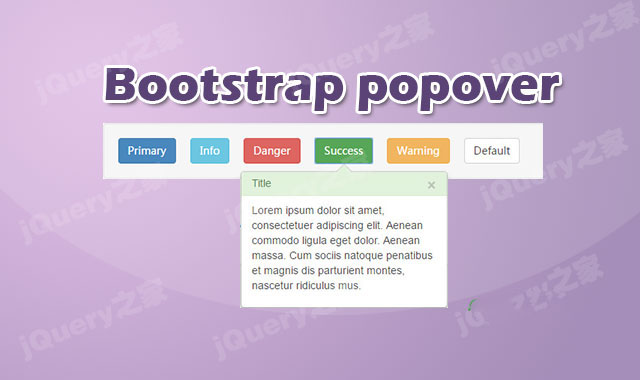Click the blue Primary button

147,151
